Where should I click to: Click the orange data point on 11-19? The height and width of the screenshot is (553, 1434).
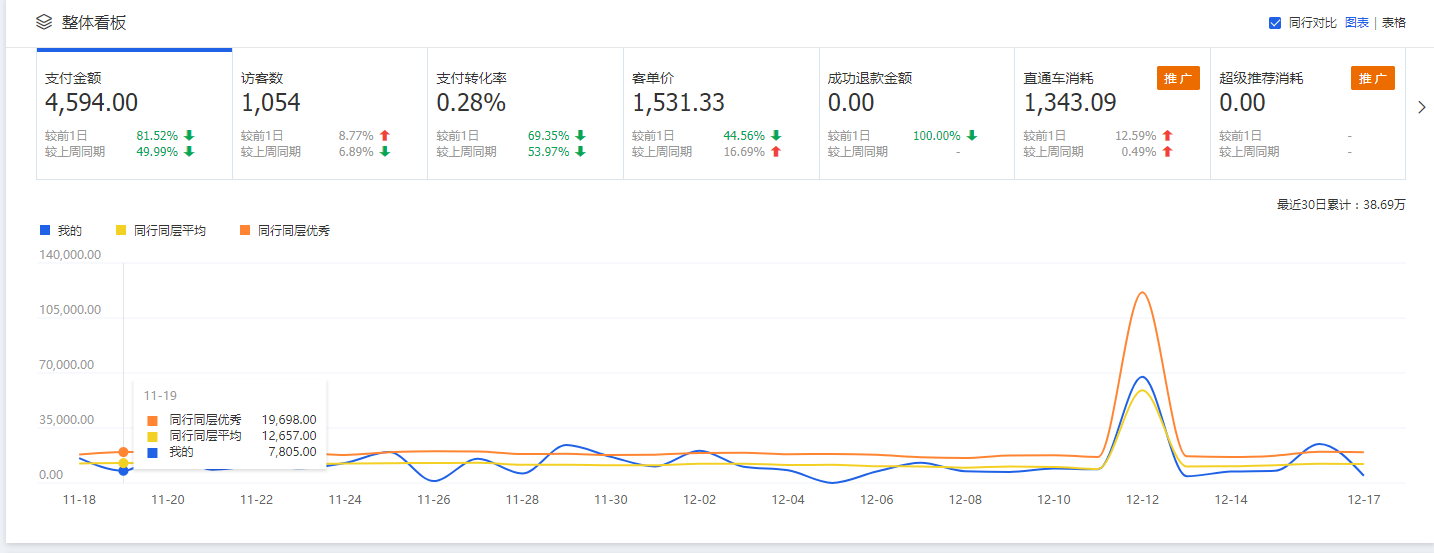pyautogui.click(x=123, y=452)
